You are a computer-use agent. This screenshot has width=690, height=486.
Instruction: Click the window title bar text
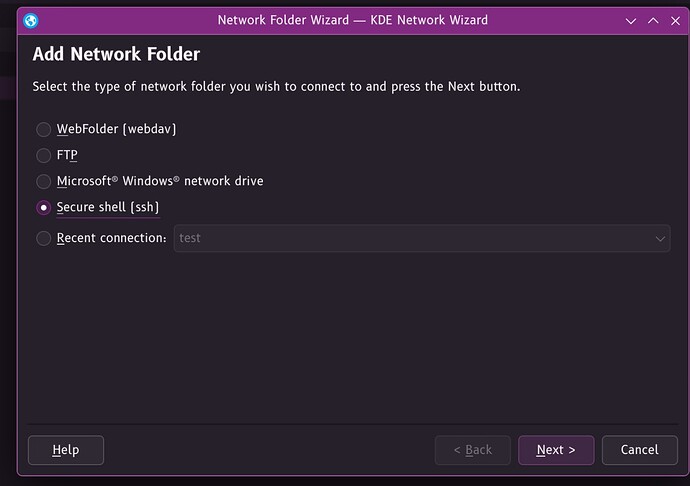click(x=352, y=20)
